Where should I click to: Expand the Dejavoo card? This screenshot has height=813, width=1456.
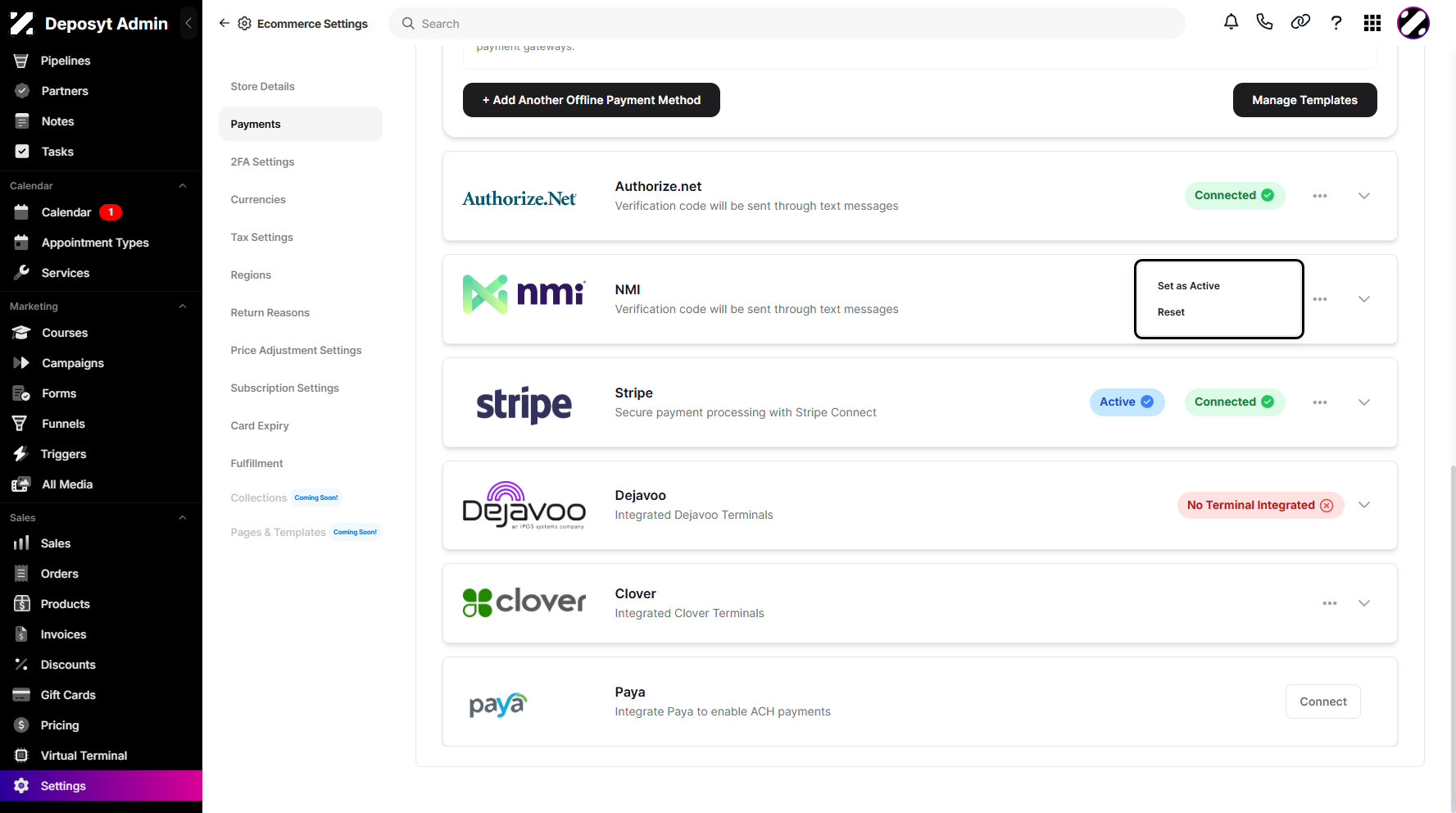[x=1364, y=505]
